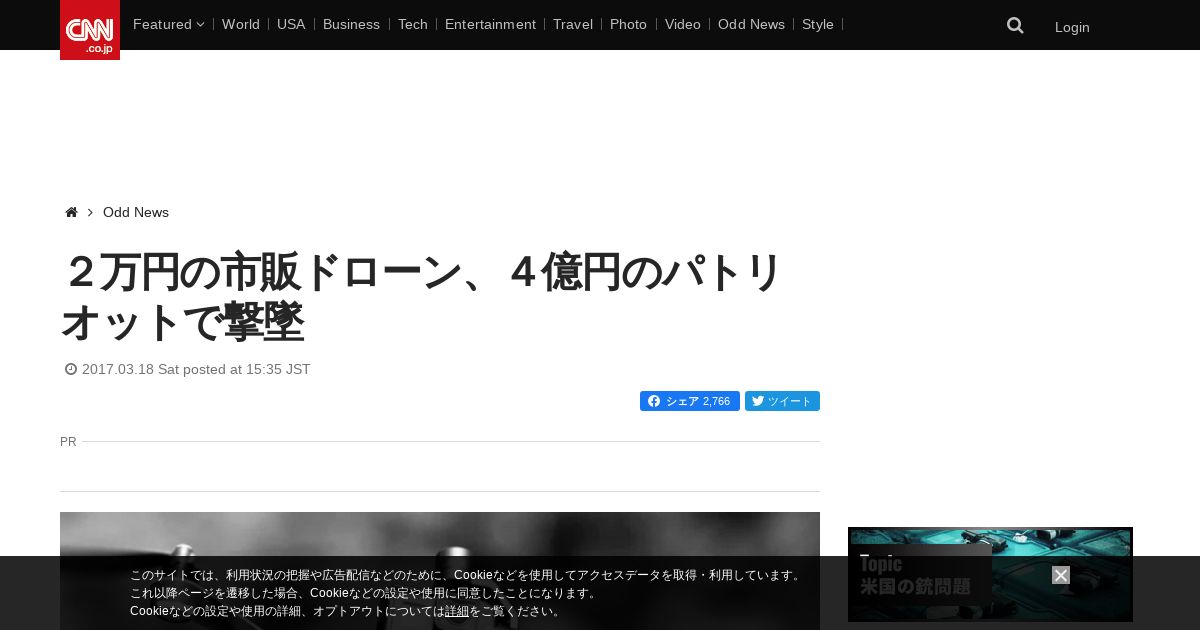
Task: Open the Business section
Action: click(351, 24)
